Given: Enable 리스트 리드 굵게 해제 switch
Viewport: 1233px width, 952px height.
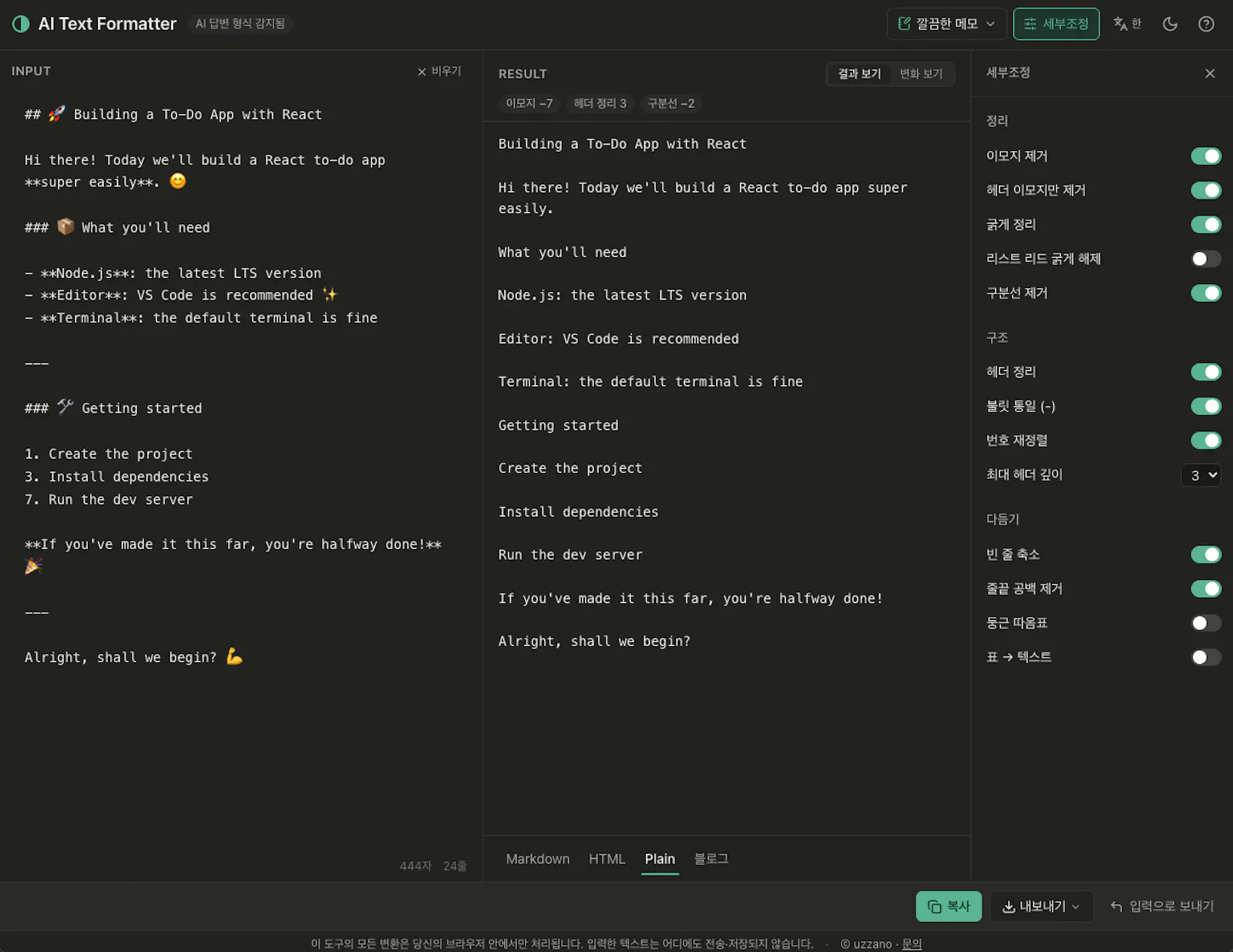Looking at the screenshot, I should coord(1206,259).
